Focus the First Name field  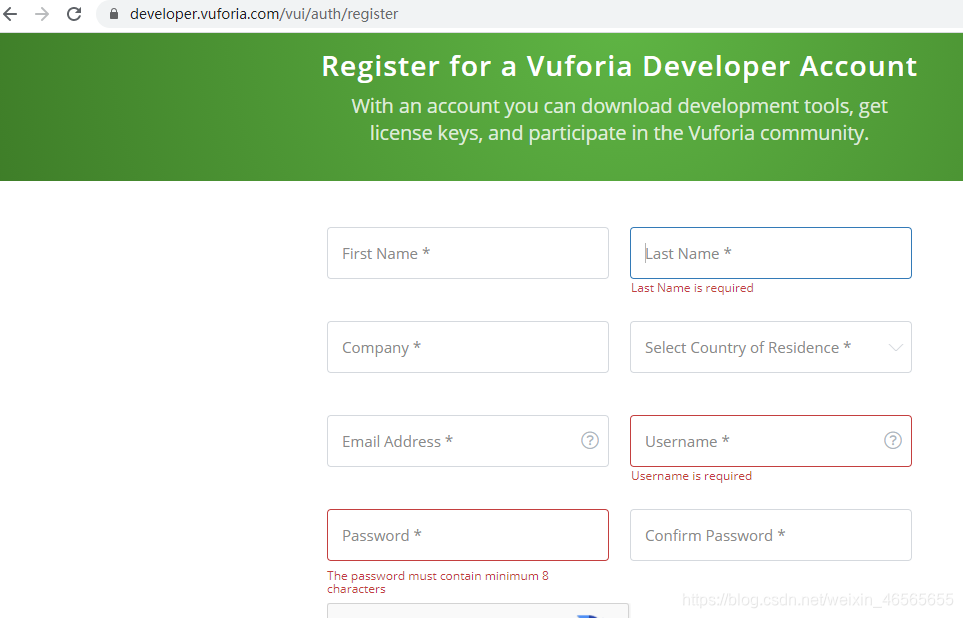[x=468, y=253]
